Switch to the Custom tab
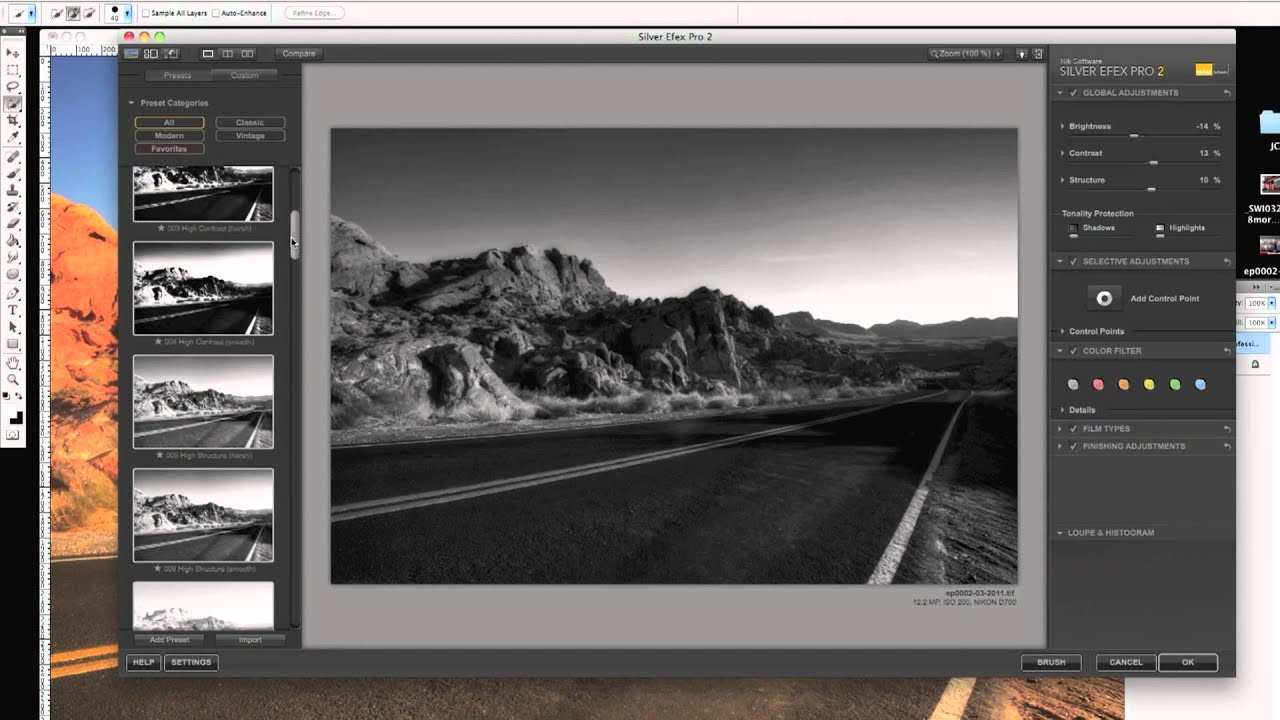Image resolution: width=1280 pixels, height=720 pixels. (x=244, y=76)
